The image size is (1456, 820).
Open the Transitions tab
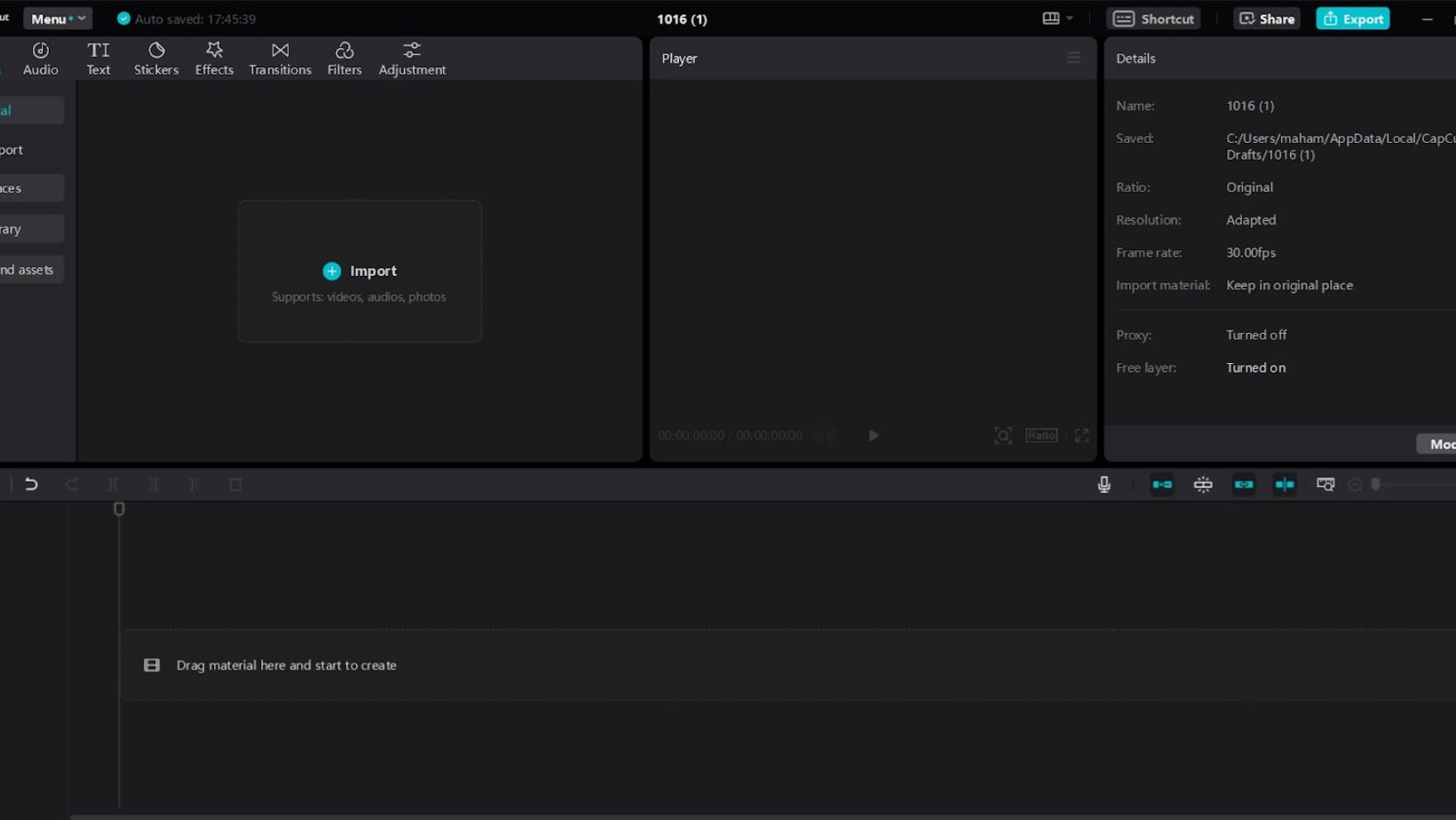click(280, 59)
